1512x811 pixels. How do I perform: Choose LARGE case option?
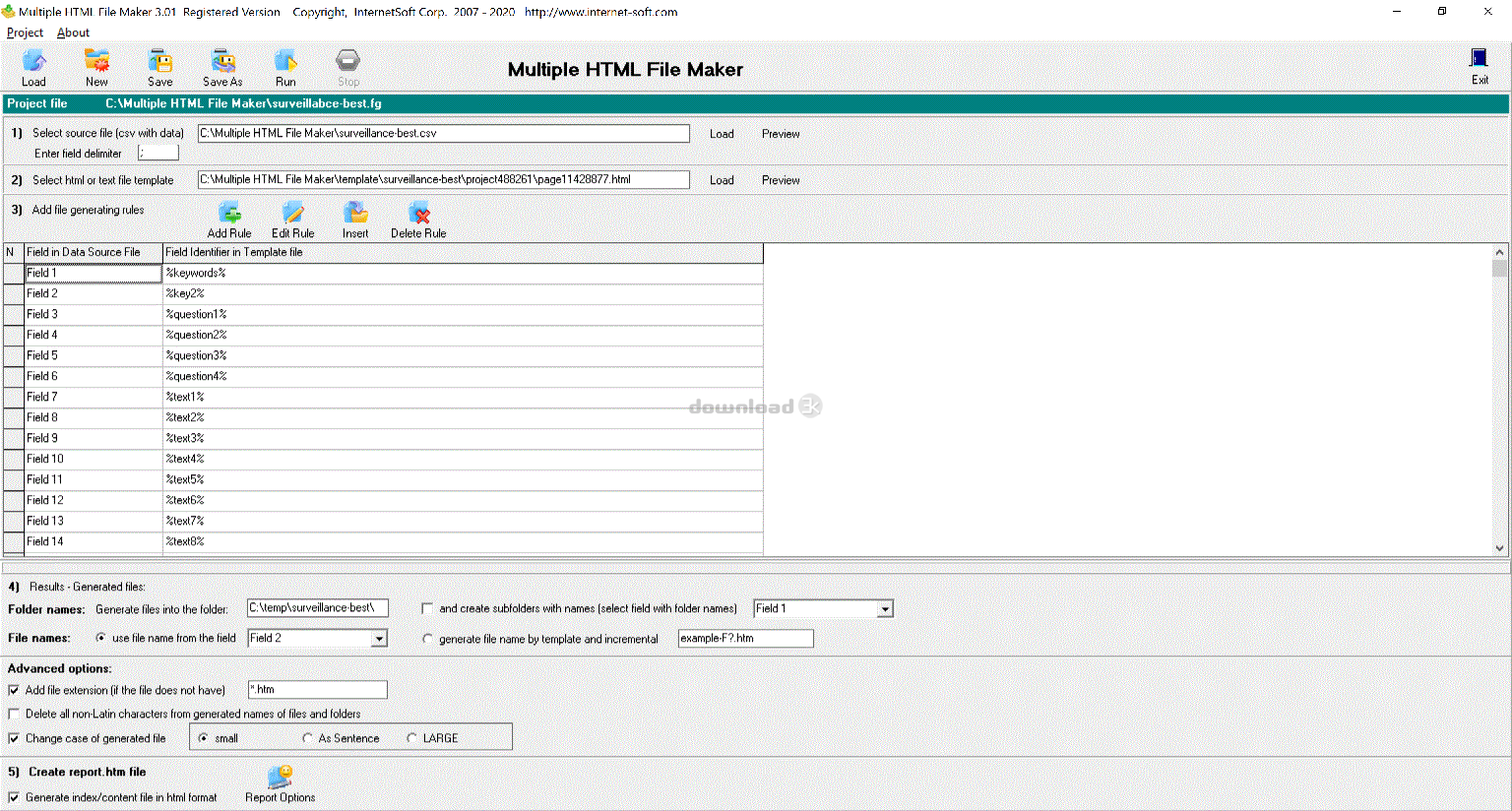tap(411, 738)
